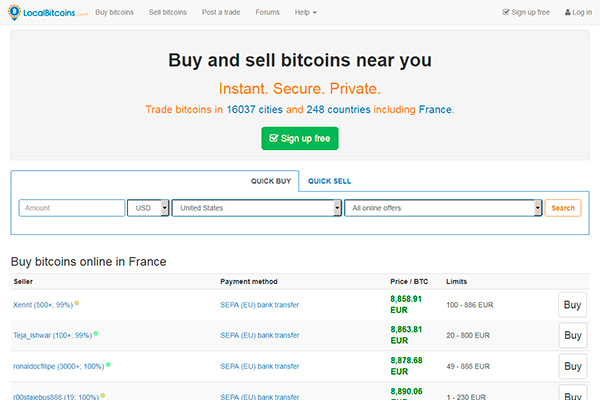600x400 pixels.
Task: Click green status dot next to Teja_ishwar
Action: [x=96, y=334]
